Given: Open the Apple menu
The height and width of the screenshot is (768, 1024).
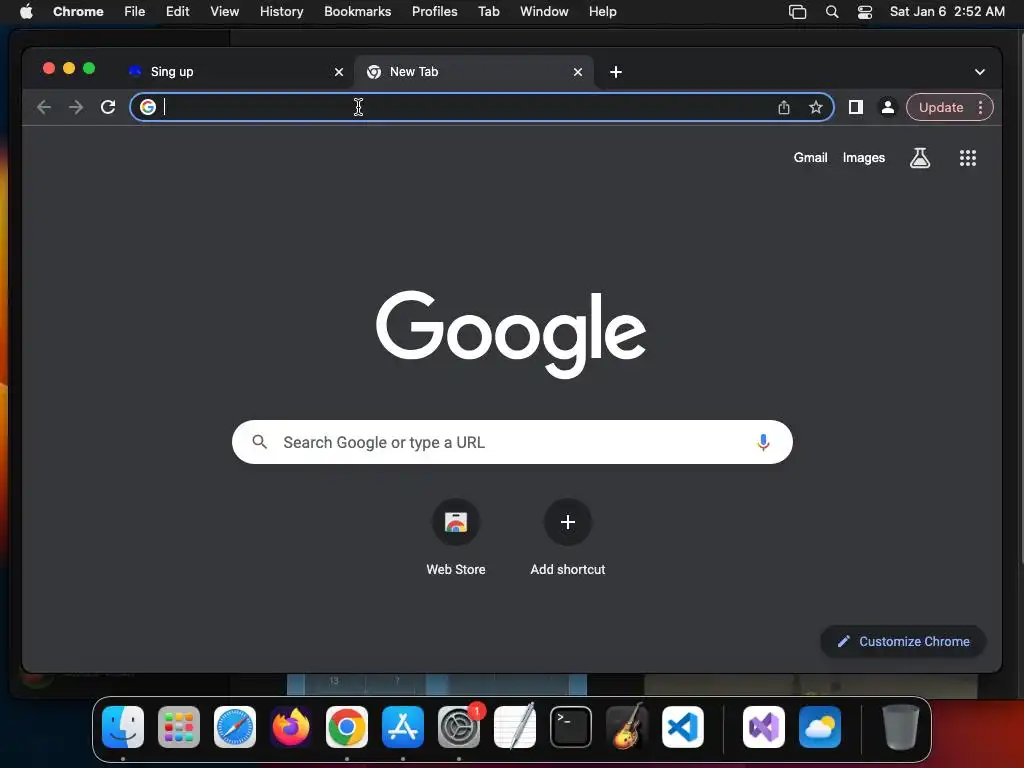Looking at the screenshot, I should [26, 12].
